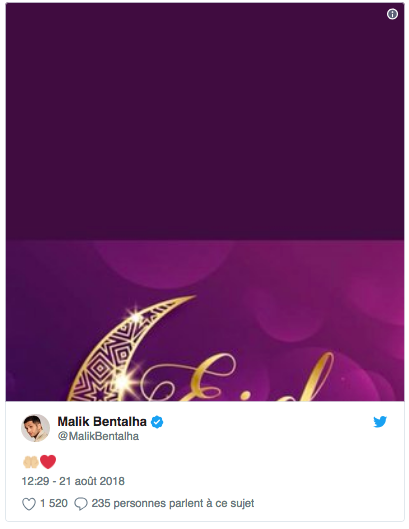The image size is (409, 529).
Task: Click the red heart emoji in tweet text
Action: click(48, 462)
